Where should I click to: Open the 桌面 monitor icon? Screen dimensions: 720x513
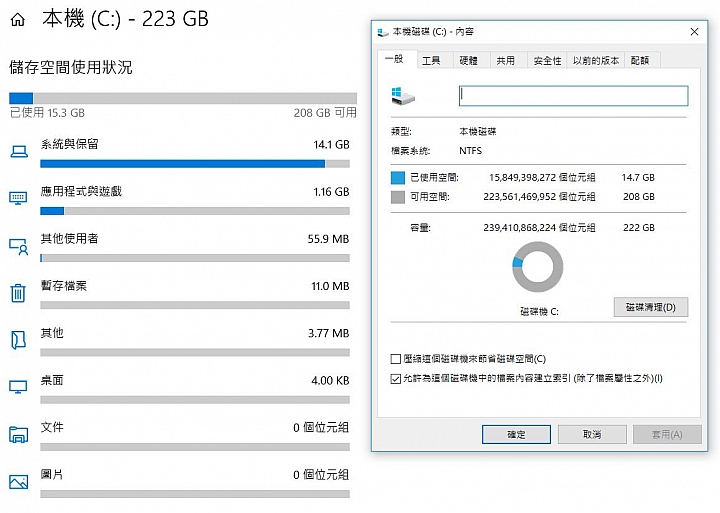coord(18,387)
